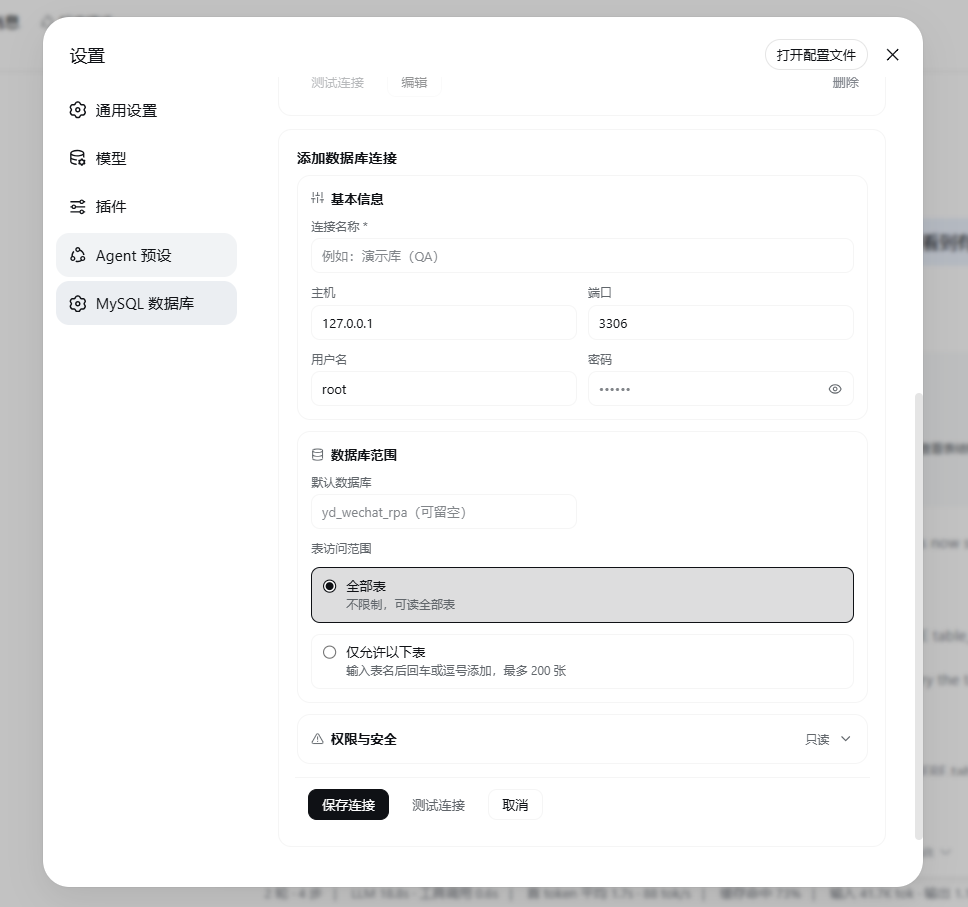
Task: Click the settings dialog vertical scrollbar
Action: point(918,616)
